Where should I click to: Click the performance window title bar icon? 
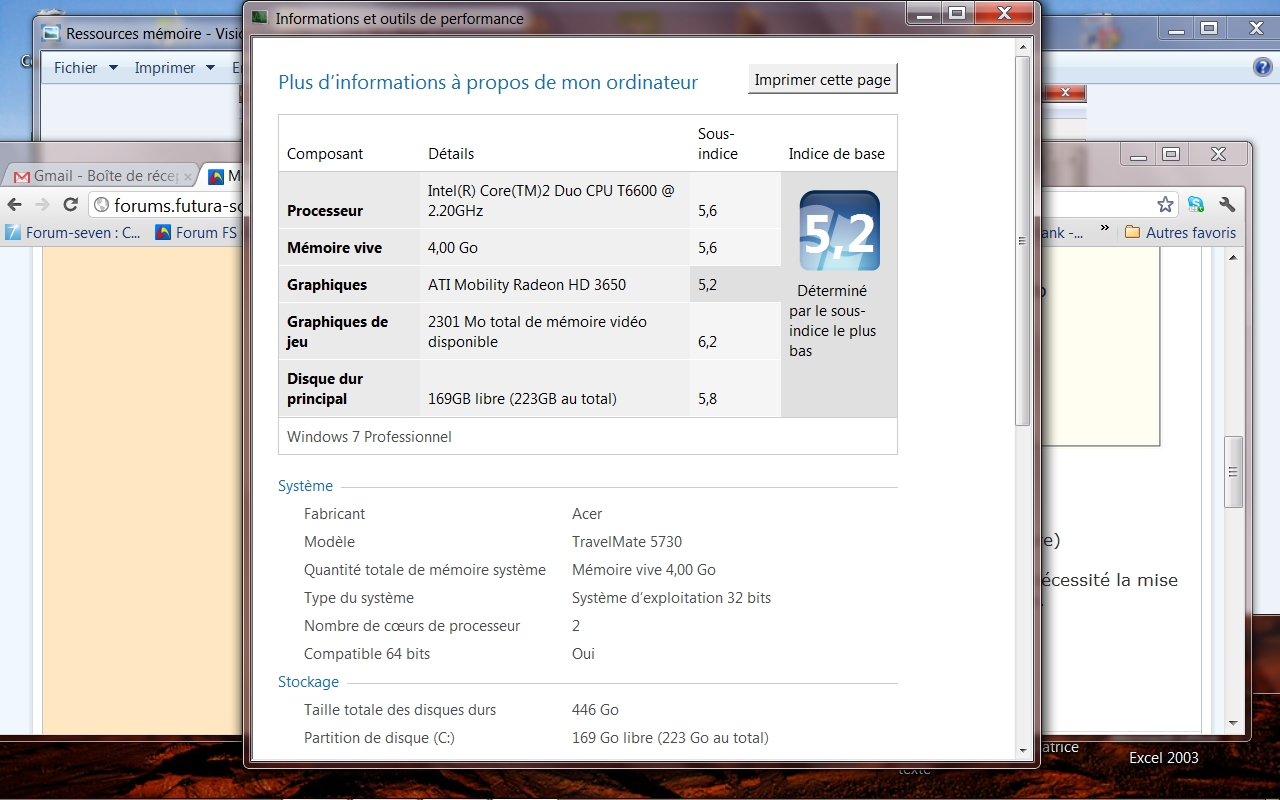(x=260, y=18)
